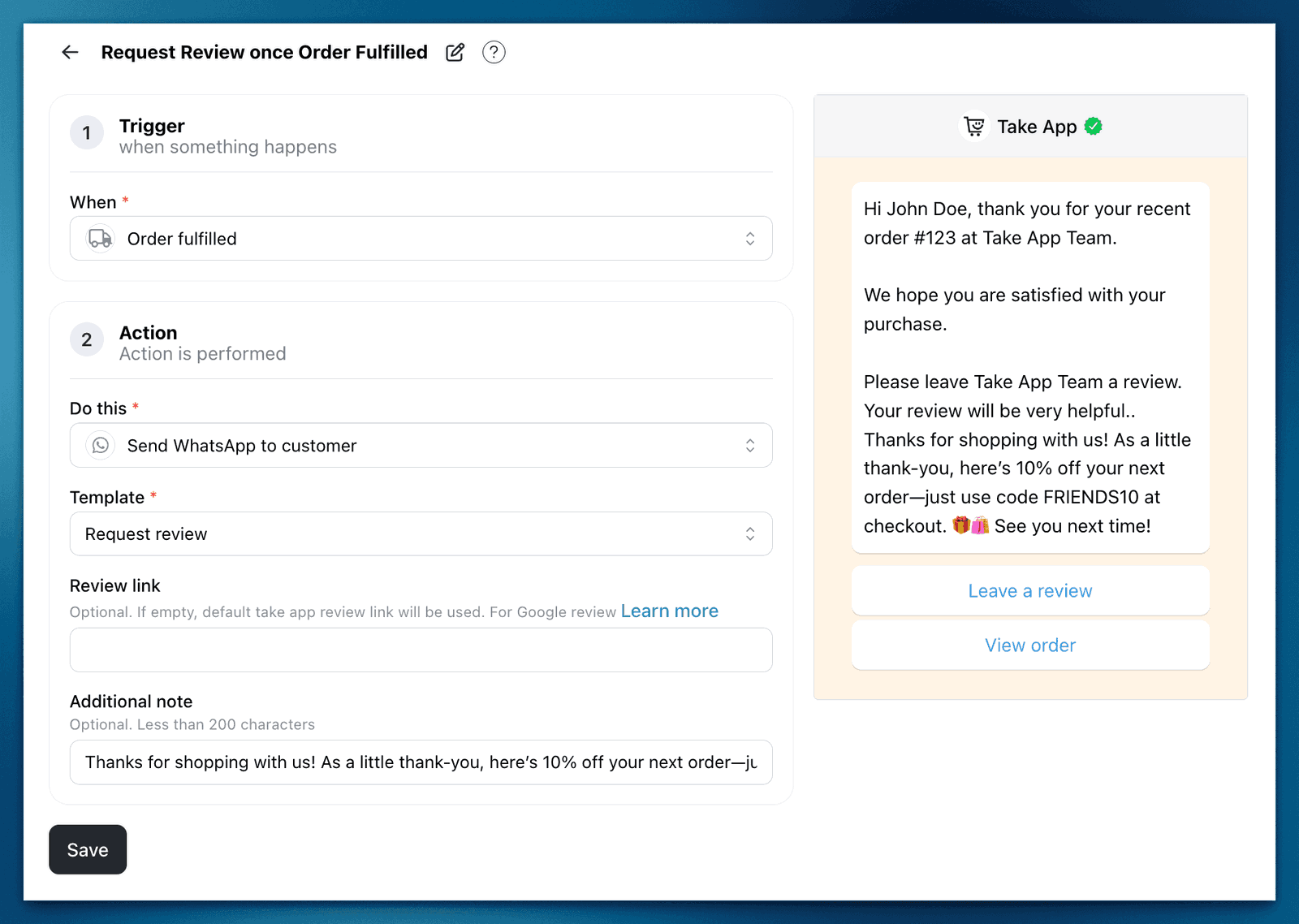Click the Take App preview header name
Screen dimensions: 1299x924
1037,127
